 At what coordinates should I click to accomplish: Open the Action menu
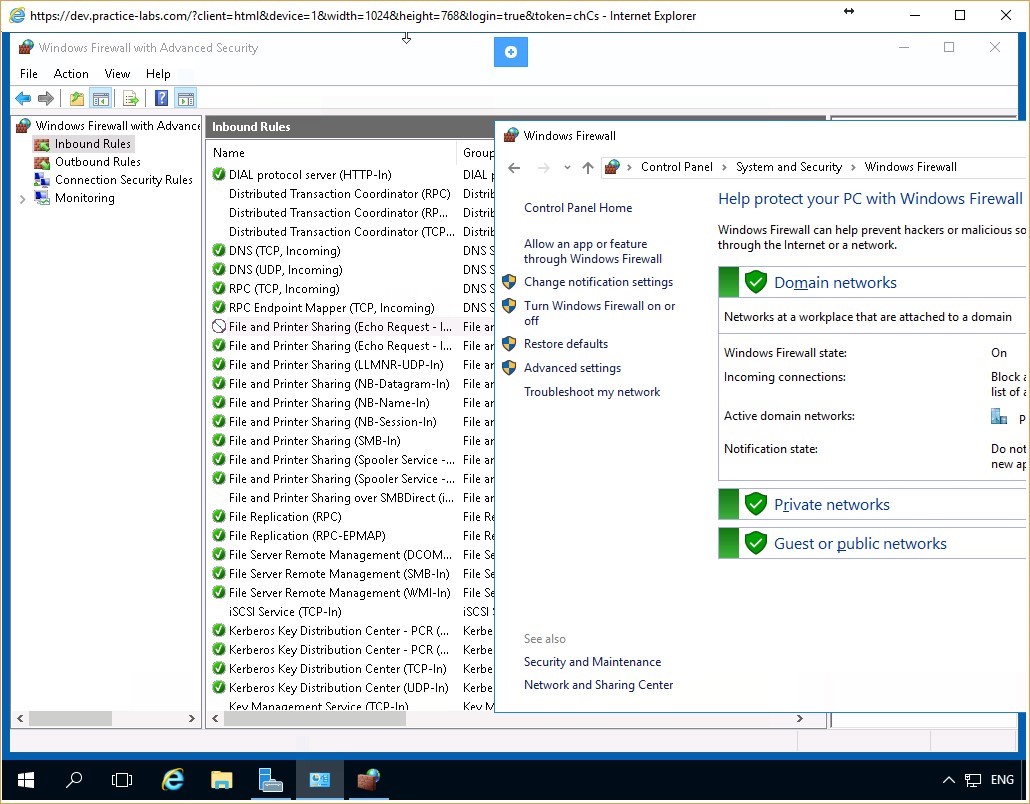pyautogui.click(x=71, y=73)
